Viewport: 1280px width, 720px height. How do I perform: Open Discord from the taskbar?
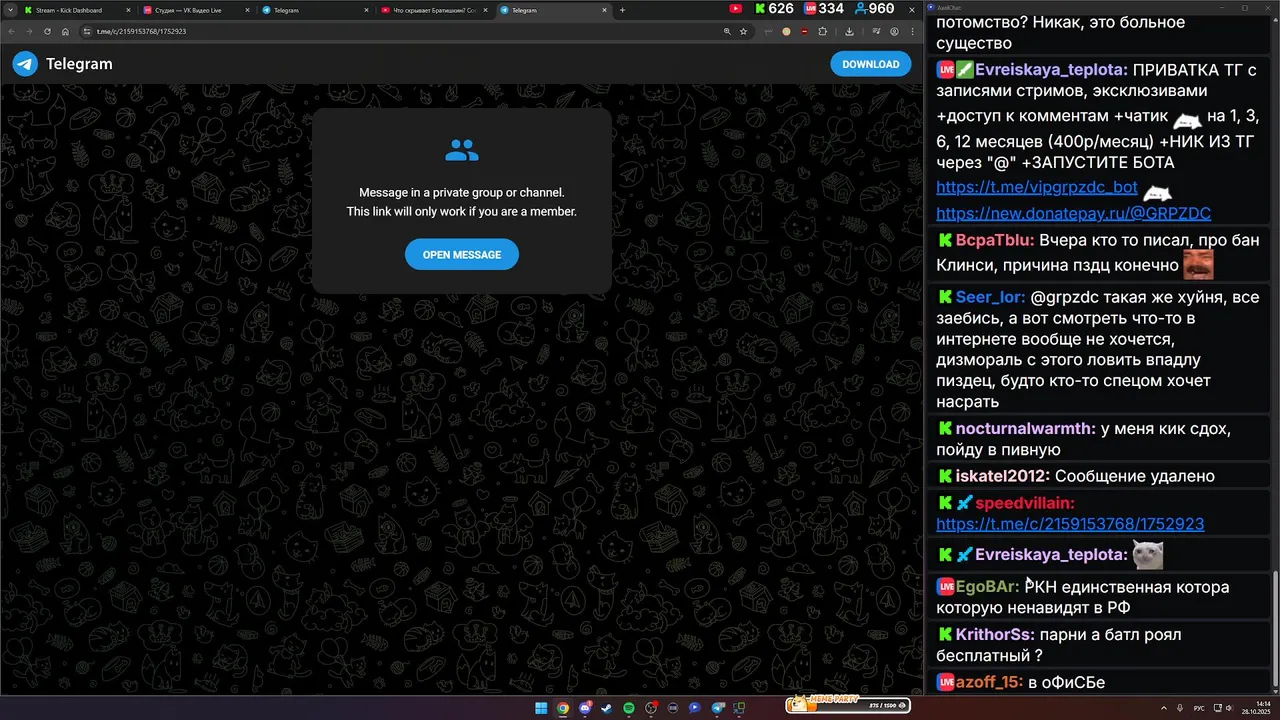pyautogui.click(x=585, y=708)
